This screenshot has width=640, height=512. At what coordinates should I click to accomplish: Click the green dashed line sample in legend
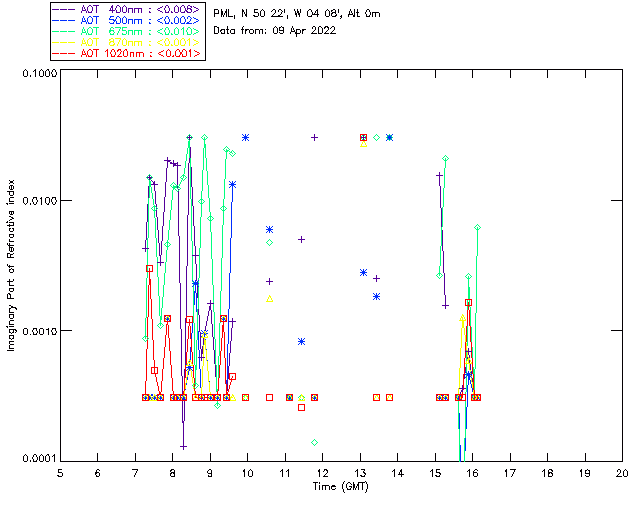tap(64, 31)
